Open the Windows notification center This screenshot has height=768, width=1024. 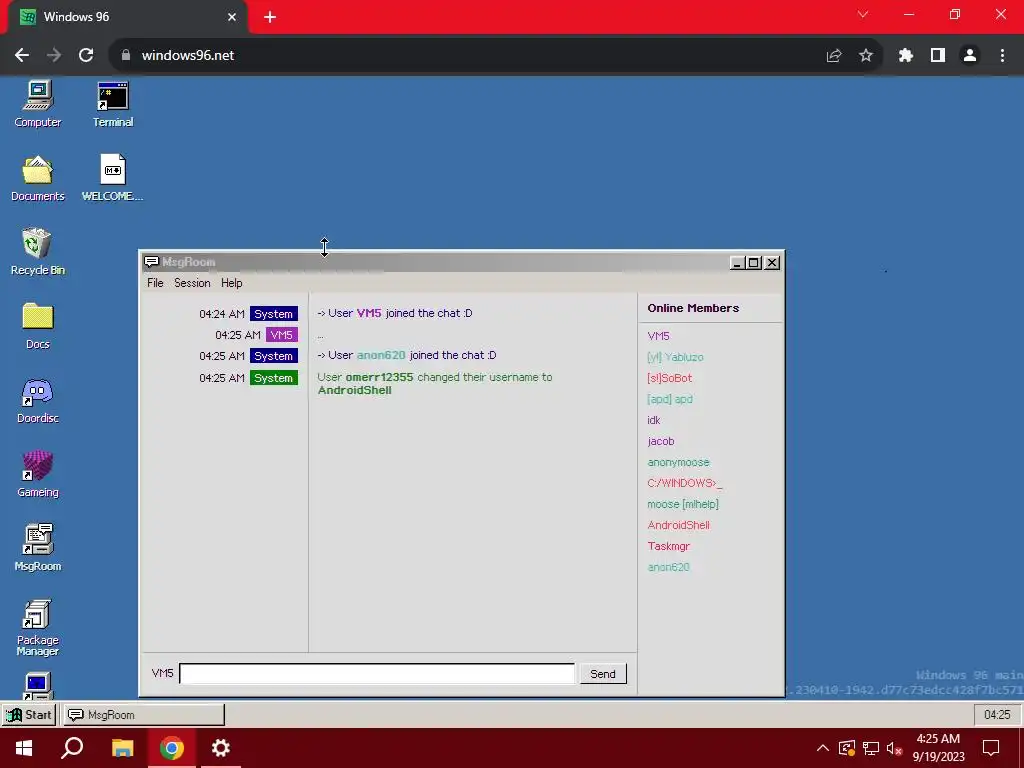click(x=991, y=748)
